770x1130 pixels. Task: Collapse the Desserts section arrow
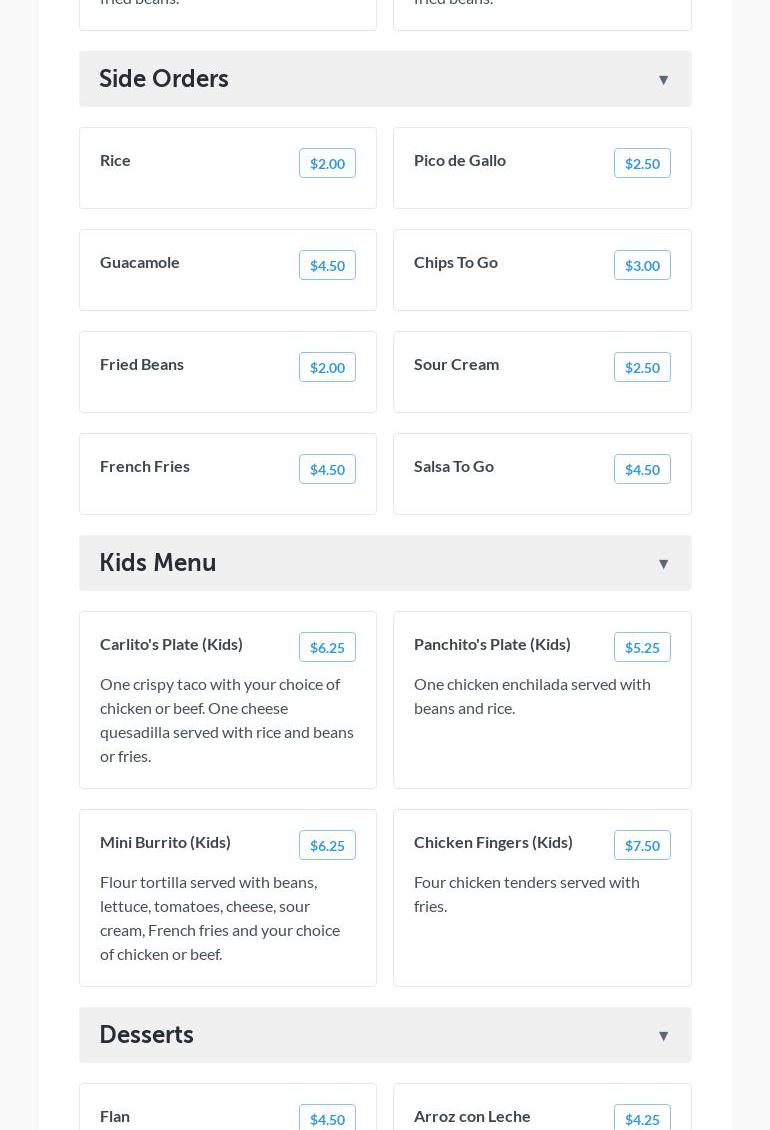point(663,1036)
